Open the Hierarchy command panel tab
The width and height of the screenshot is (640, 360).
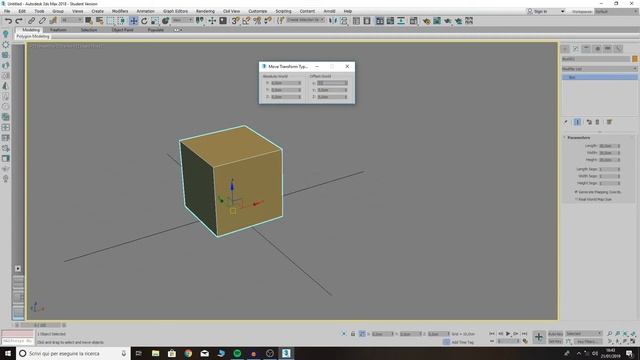(587, 49)
